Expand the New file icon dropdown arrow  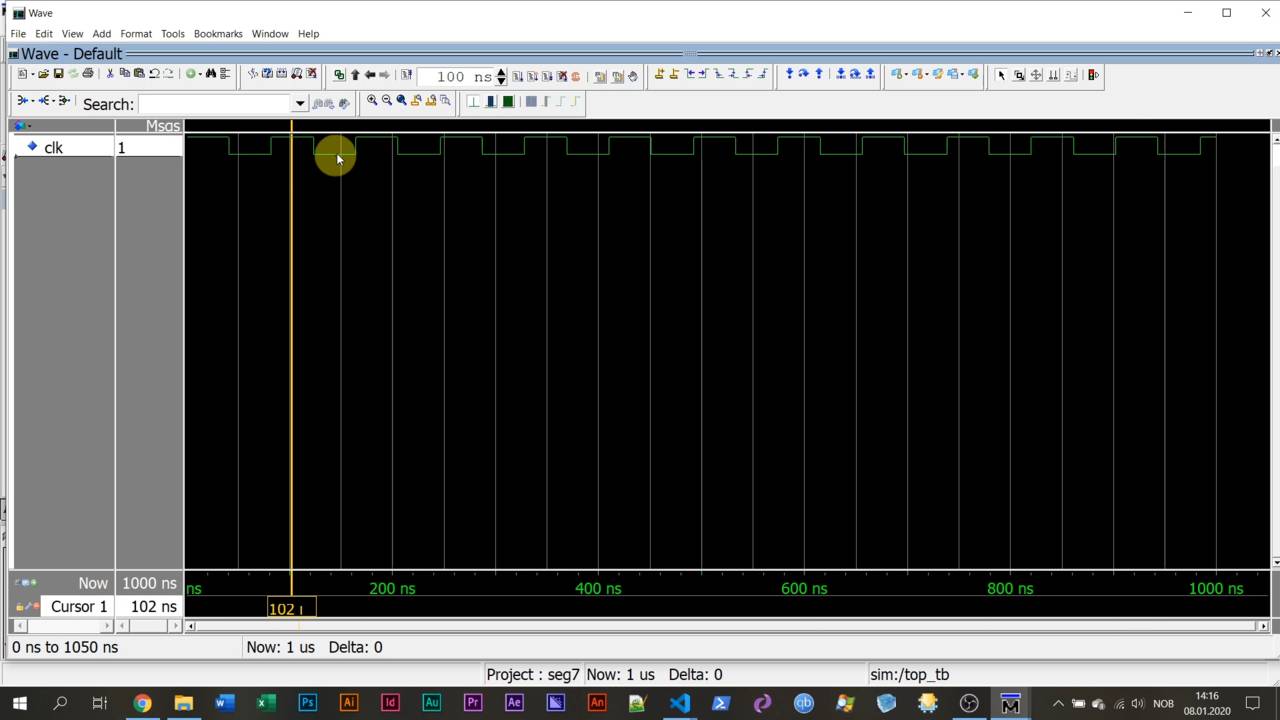click(33, 74)
